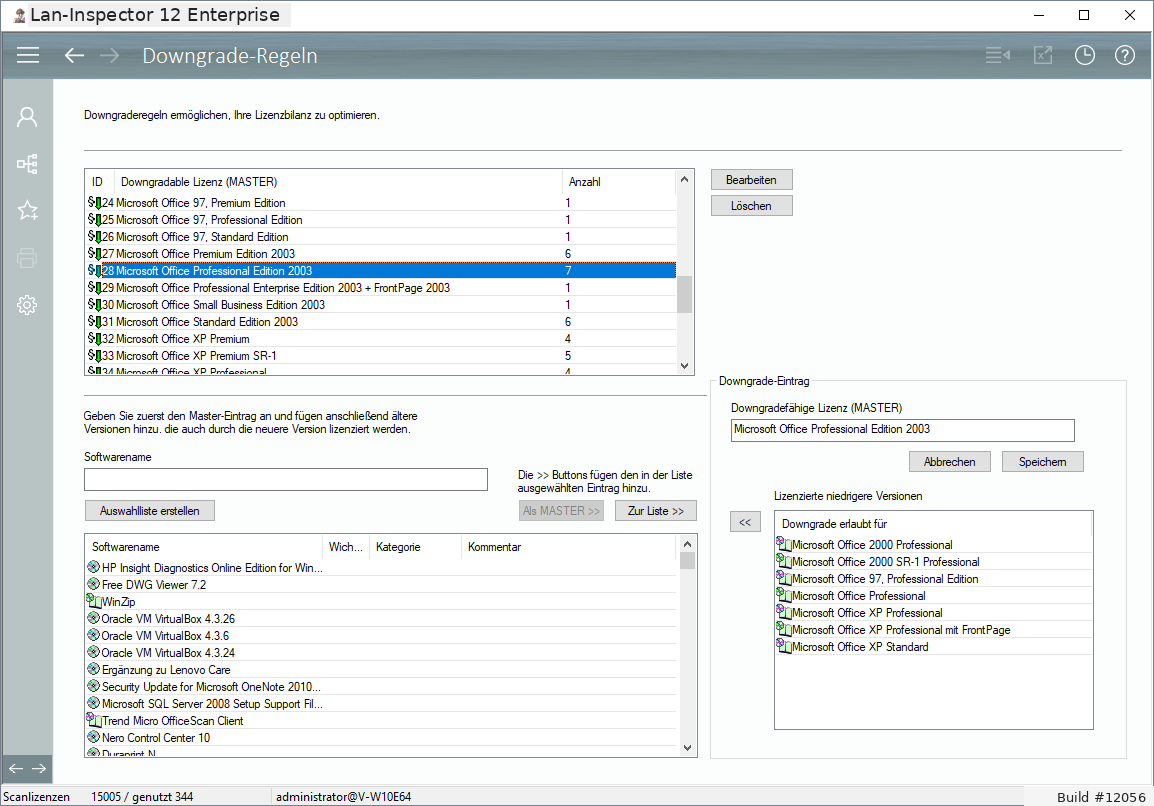
Task: Select Microsoft Office 97, Professional Edition downgrade entry
Action: [933, 579]
